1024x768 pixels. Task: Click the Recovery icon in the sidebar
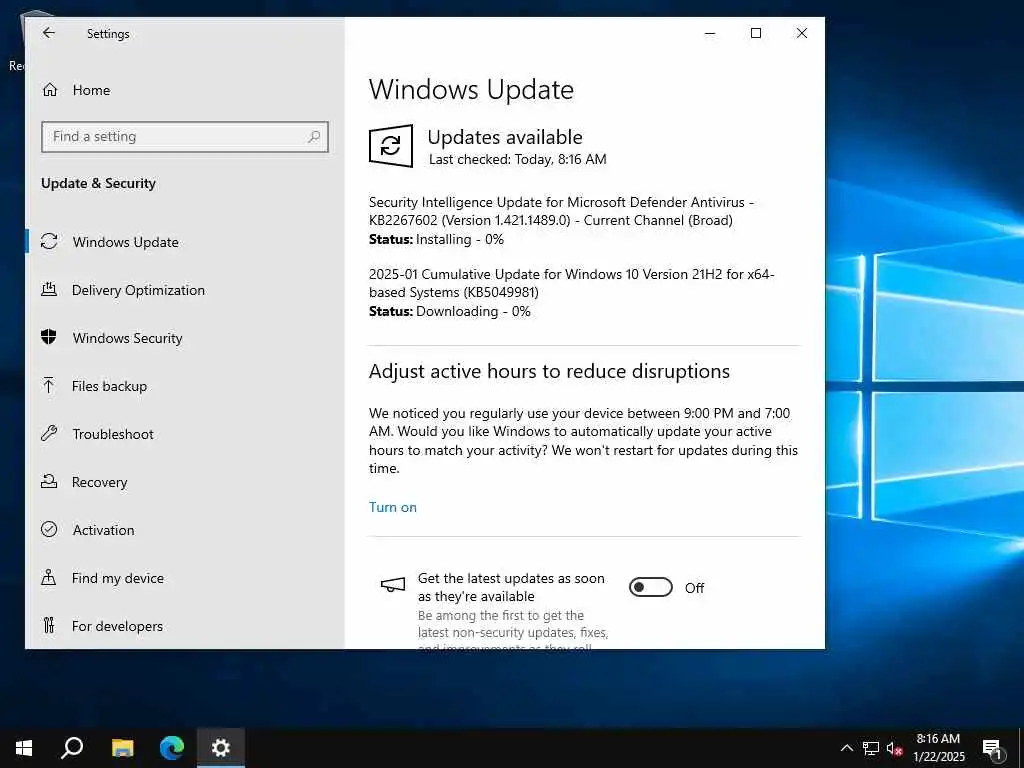point(49,481)
